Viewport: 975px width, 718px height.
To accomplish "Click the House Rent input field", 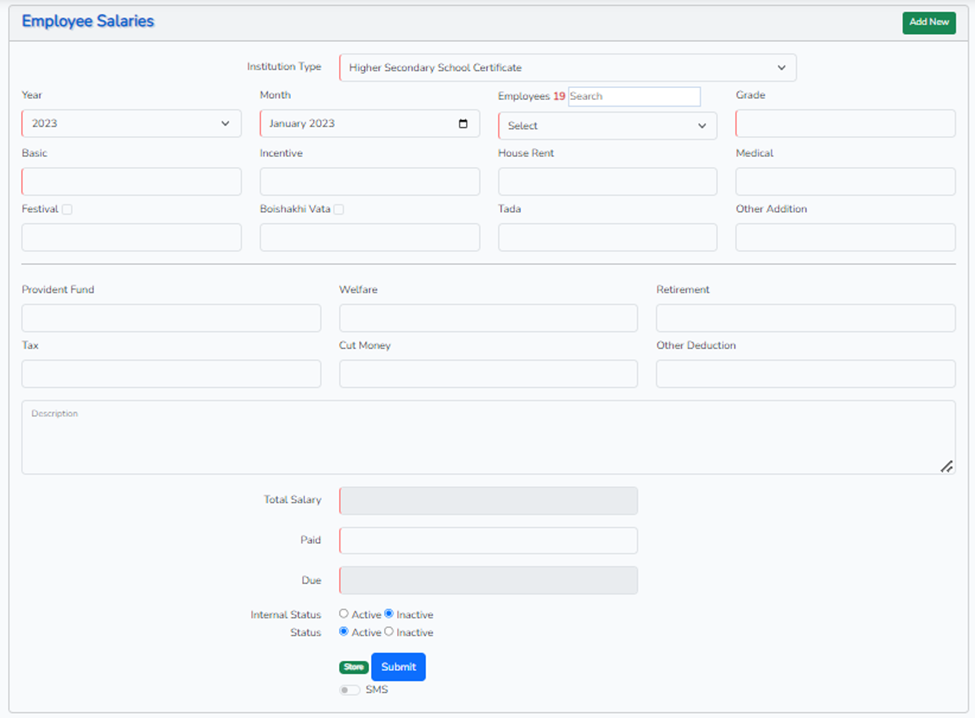I will tap(608, 182).
